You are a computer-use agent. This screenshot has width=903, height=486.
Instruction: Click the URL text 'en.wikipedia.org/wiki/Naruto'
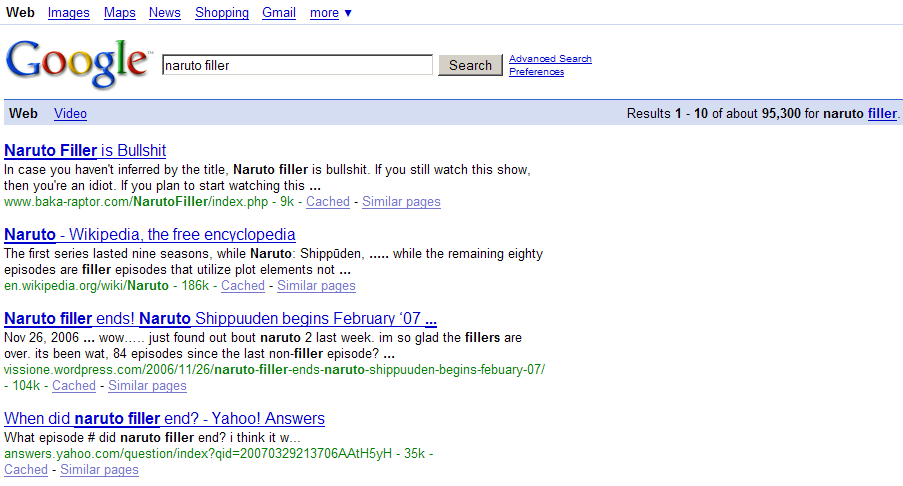86,286
